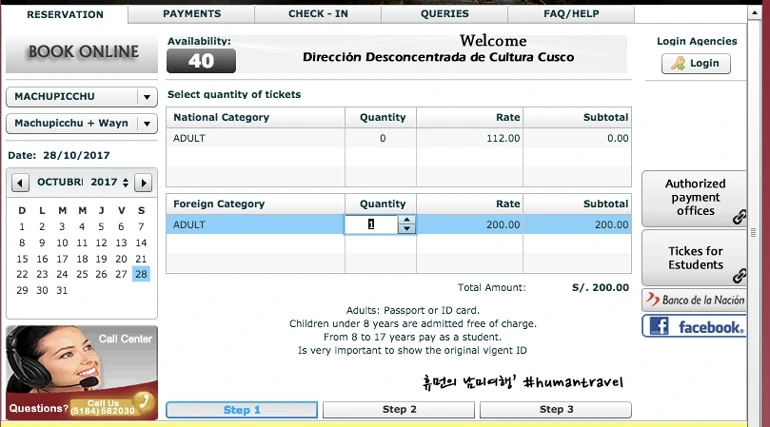Choose October 20 in the calendar

[x=121, y=259]
